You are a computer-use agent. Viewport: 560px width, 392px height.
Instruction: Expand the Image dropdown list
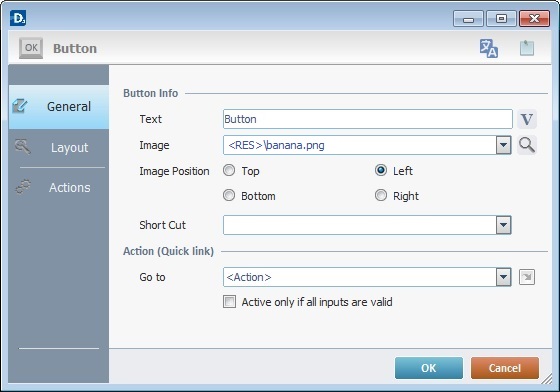(x=504, y=145)
